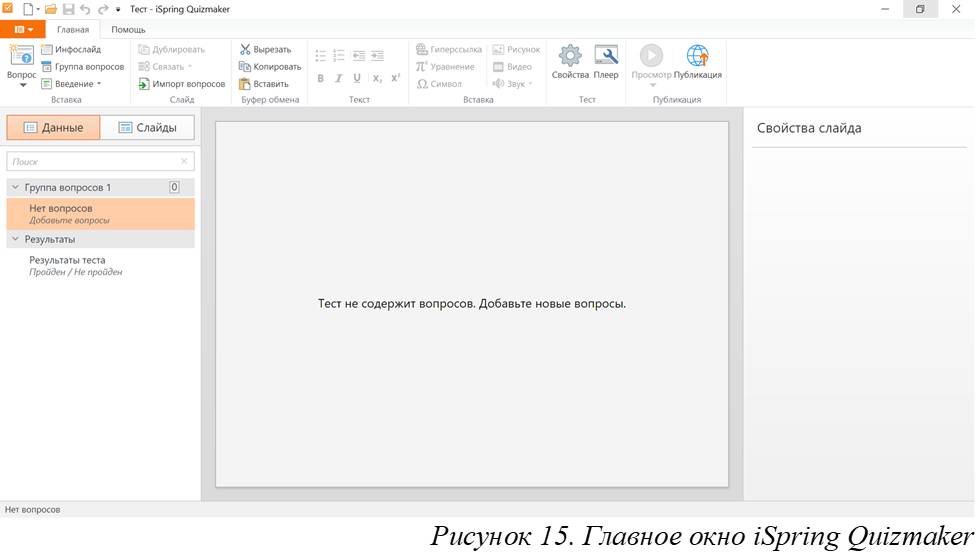This screenshot has width=976, height=553.
Task: Open the Помощь ribbon tab
Action: coord(128,30)
